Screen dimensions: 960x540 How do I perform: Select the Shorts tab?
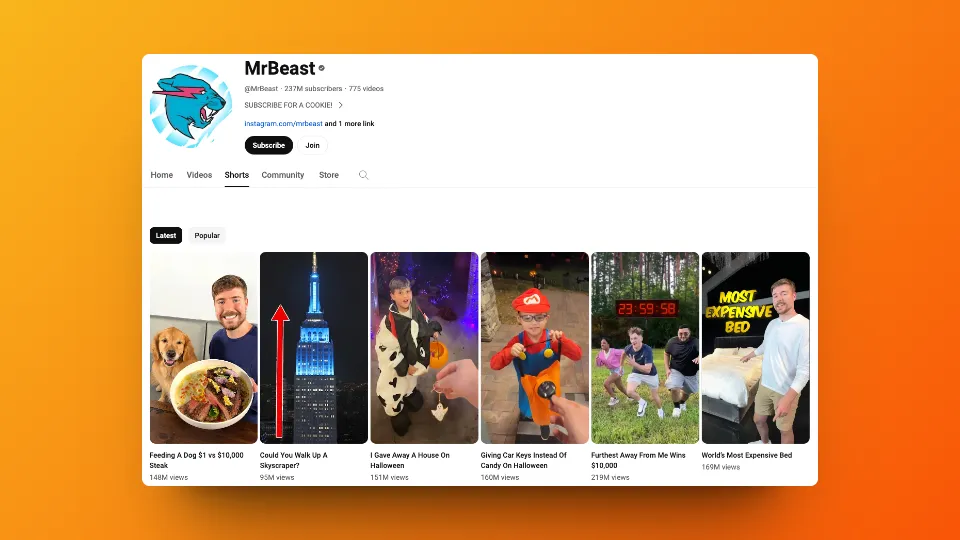point(236,175)
